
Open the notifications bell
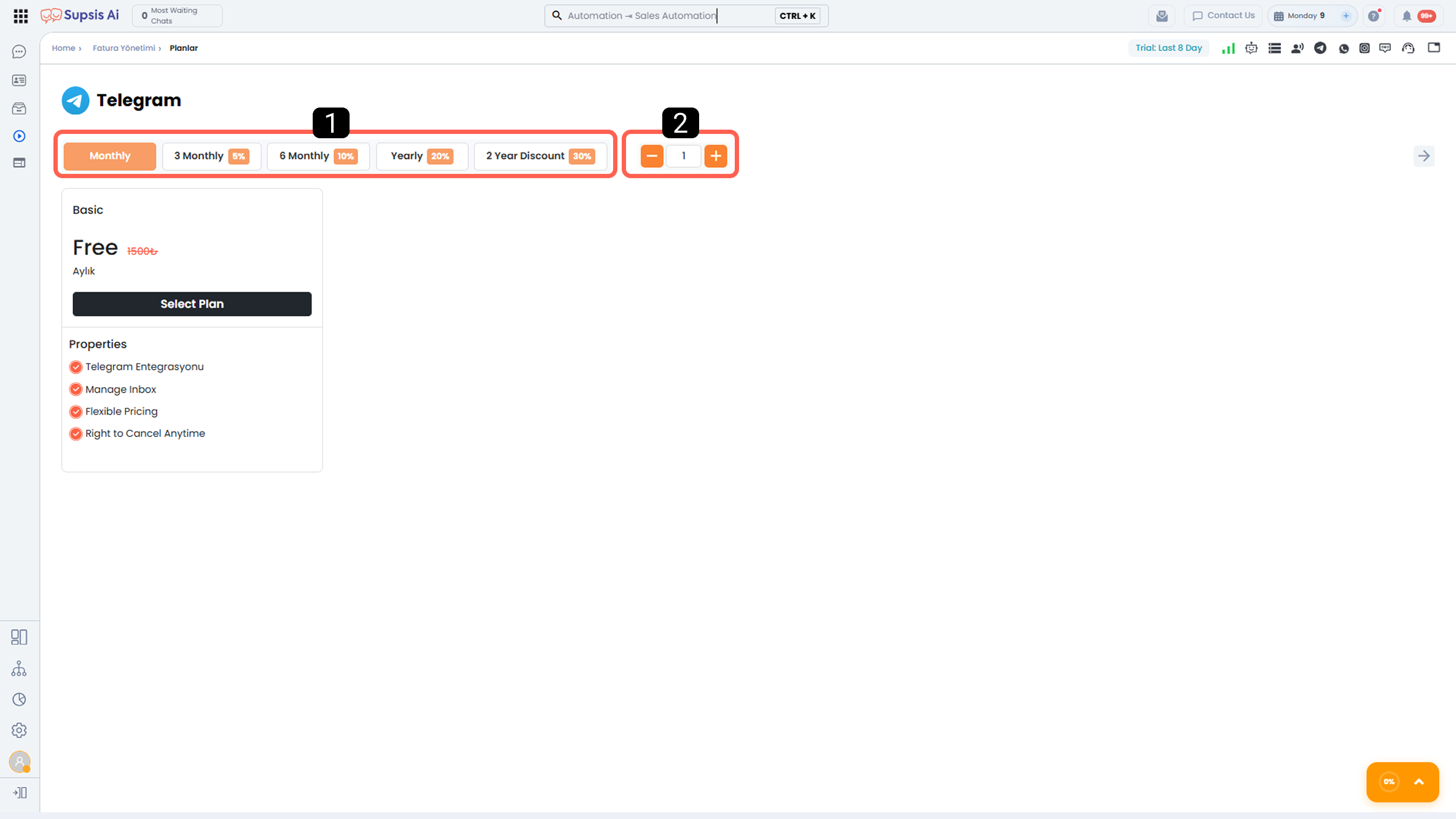pos(1407,16)
